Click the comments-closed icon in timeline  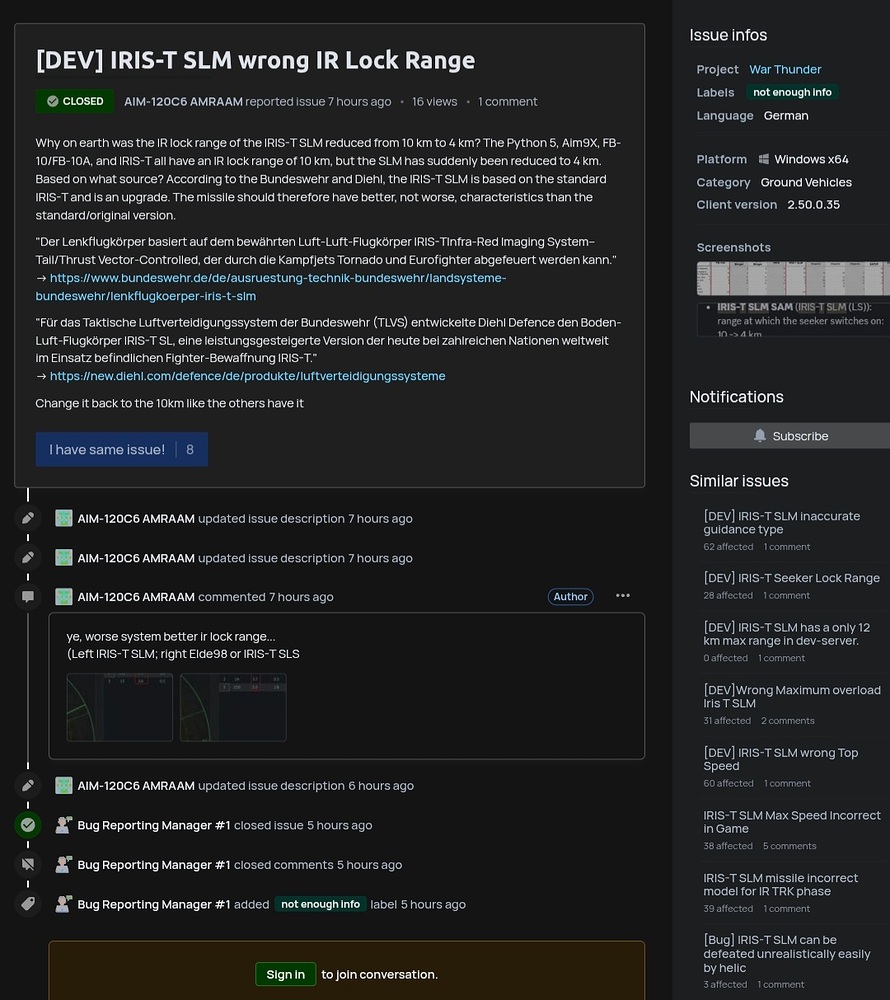coord(28,864)
